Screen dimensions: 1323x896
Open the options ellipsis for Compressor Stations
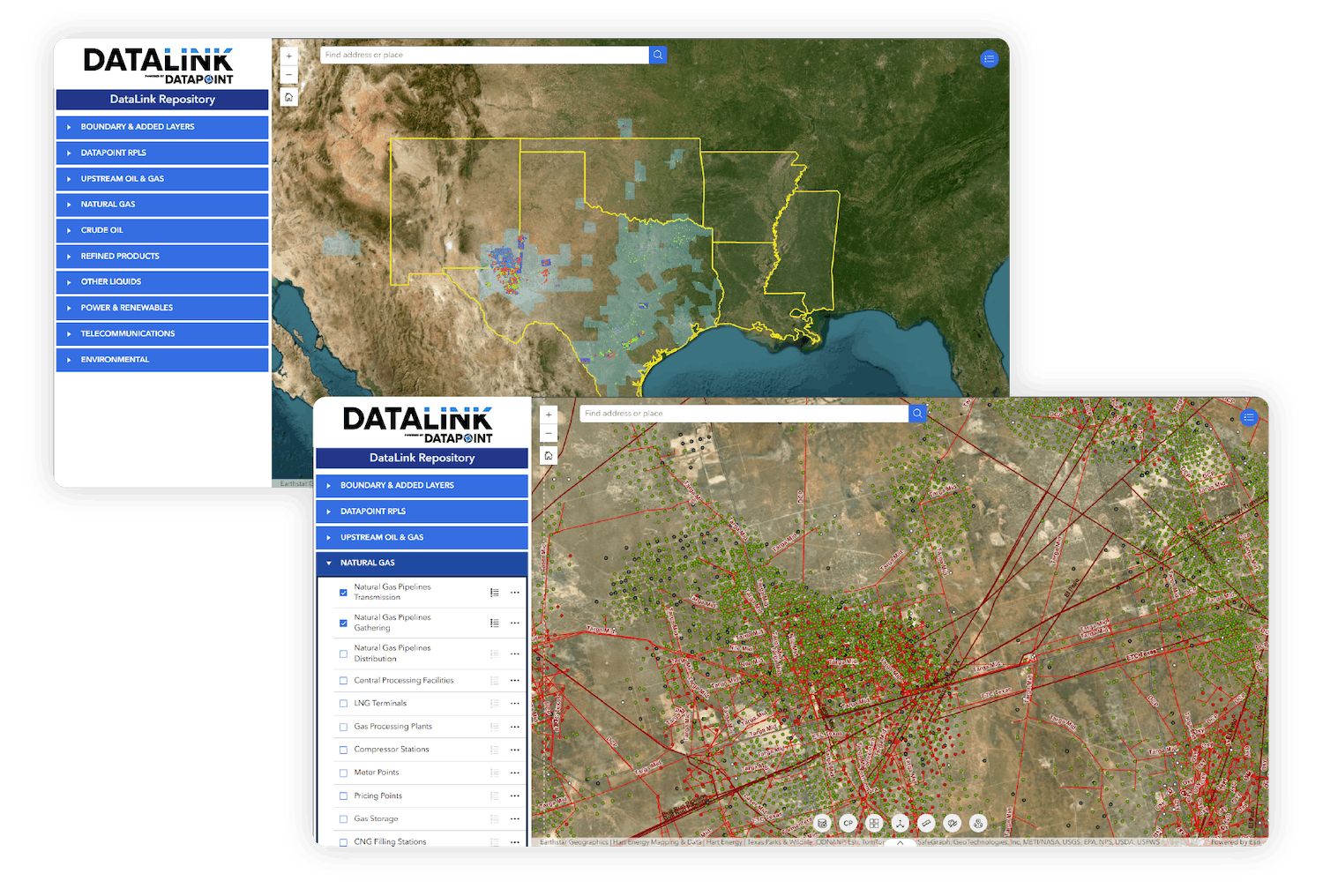515,750
